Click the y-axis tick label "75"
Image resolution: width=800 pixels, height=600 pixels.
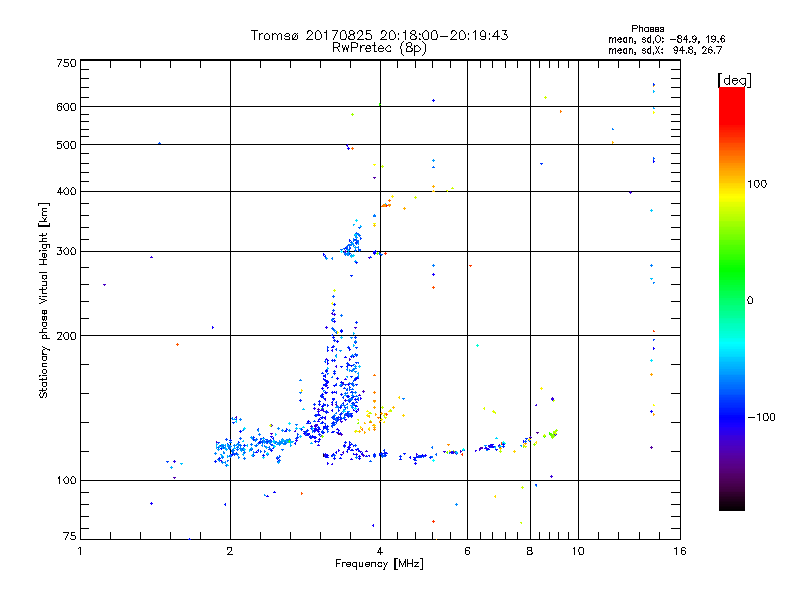pyautogui.click(x=70, y=536)
